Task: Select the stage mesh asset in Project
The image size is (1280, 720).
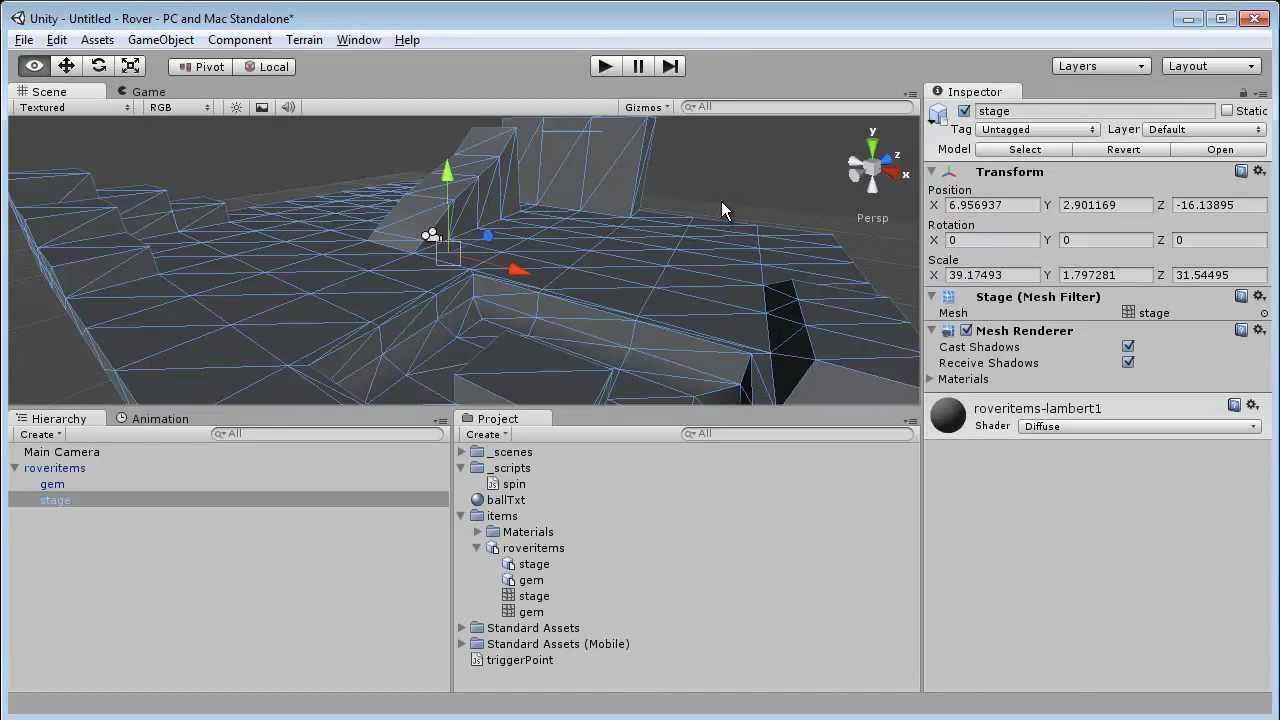Action: tap(534, 596)
